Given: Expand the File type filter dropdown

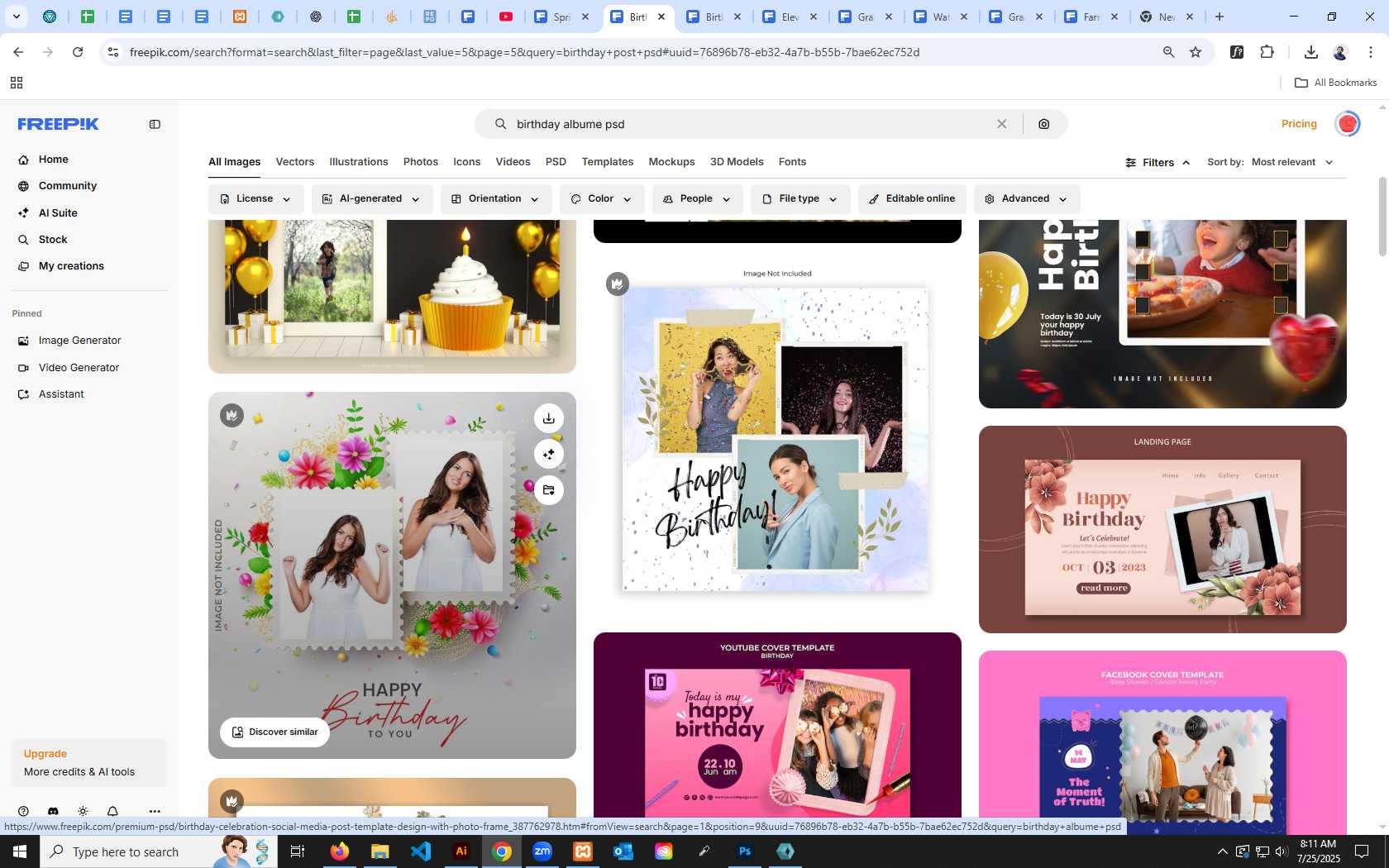Looking at the screenshot, I should pyautogui.click(x=800, y=199).
